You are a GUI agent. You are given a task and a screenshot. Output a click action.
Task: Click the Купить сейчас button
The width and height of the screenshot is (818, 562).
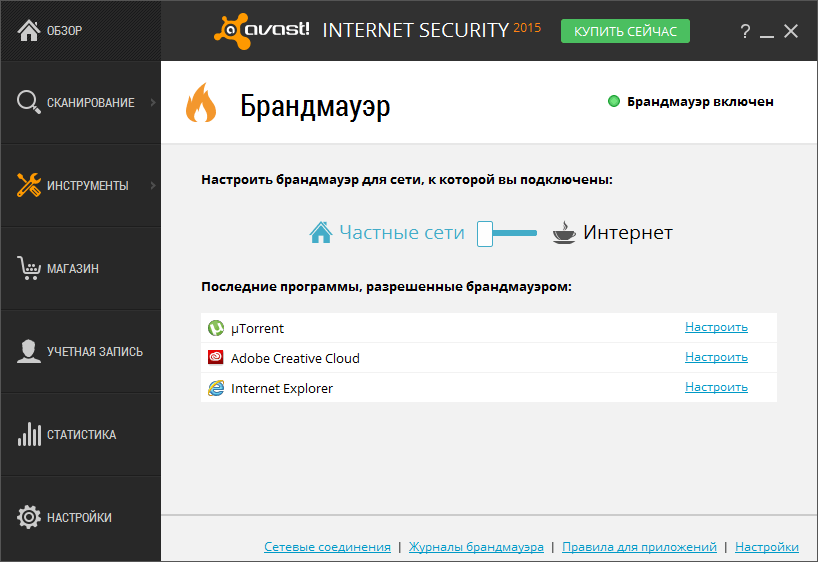pyautogui.click(x=625, y=31)
